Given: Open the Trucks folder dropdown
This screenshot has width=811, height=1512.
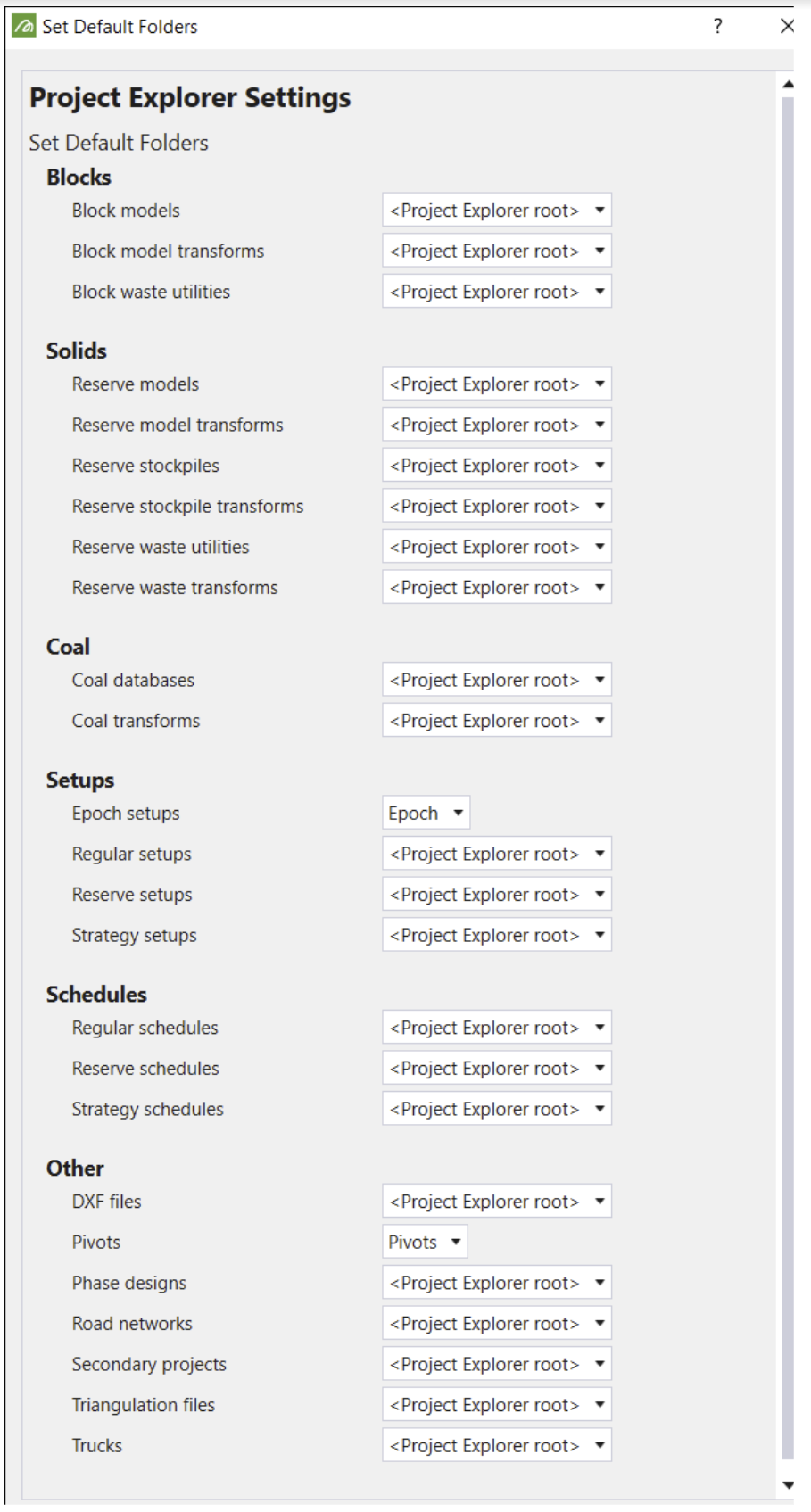Looking at the screenshot, I should pos(497,1446).
